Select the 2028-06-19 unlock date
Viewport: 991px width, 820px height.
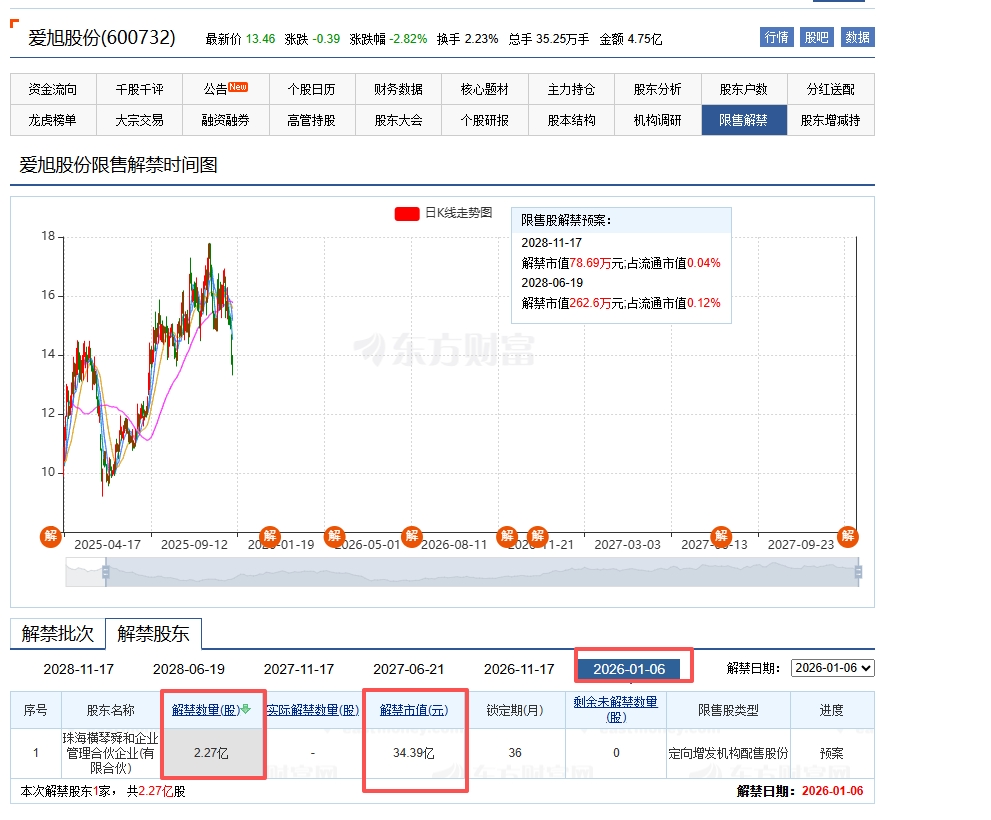pos(189,669)
